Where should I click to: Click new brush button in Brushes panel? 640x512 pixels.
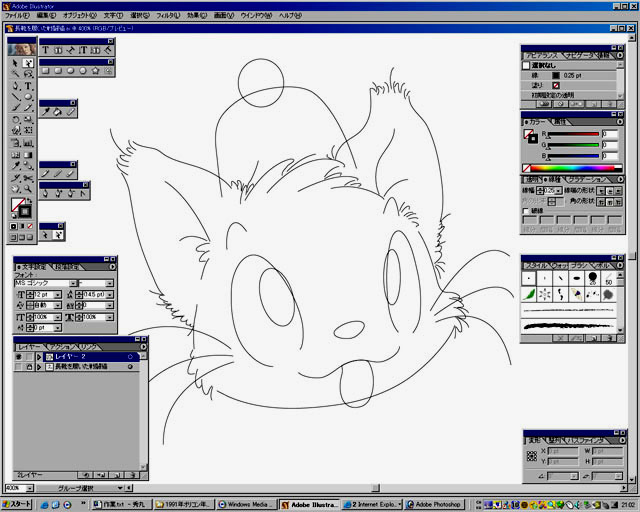[594, 338]
